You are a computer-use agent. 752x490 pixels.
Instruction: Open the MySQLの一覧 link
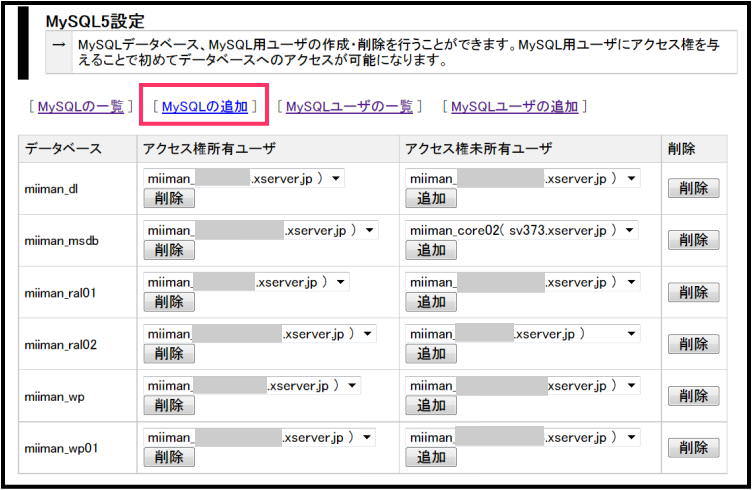point(81,106)
